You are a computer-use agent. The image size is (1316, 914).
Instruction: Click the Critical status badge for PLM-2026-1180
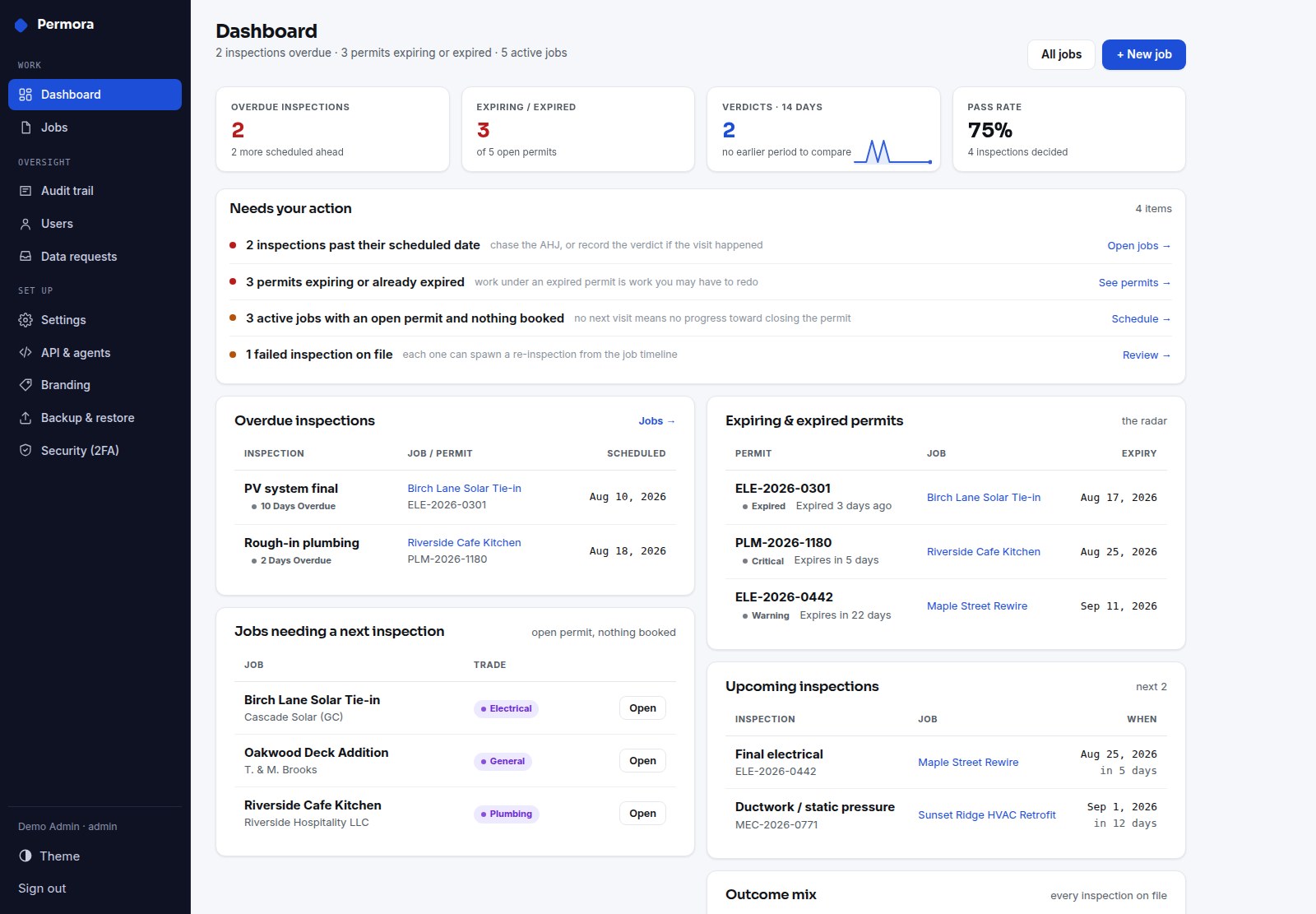point(762,561)
